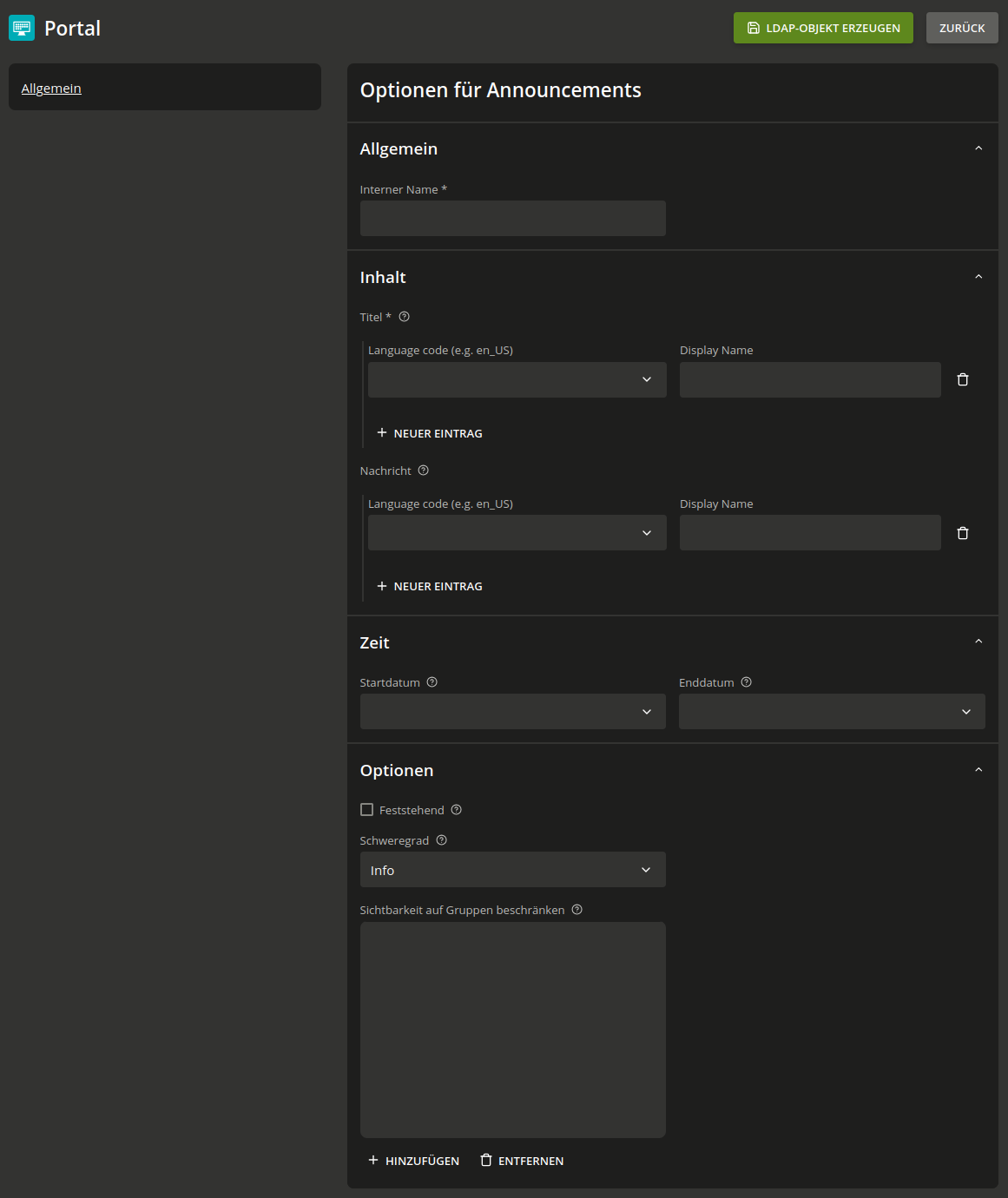Delete the Nachricht entry with trash icon
The width and height of the screenshot is (1008, 1198).
point(962,533)
